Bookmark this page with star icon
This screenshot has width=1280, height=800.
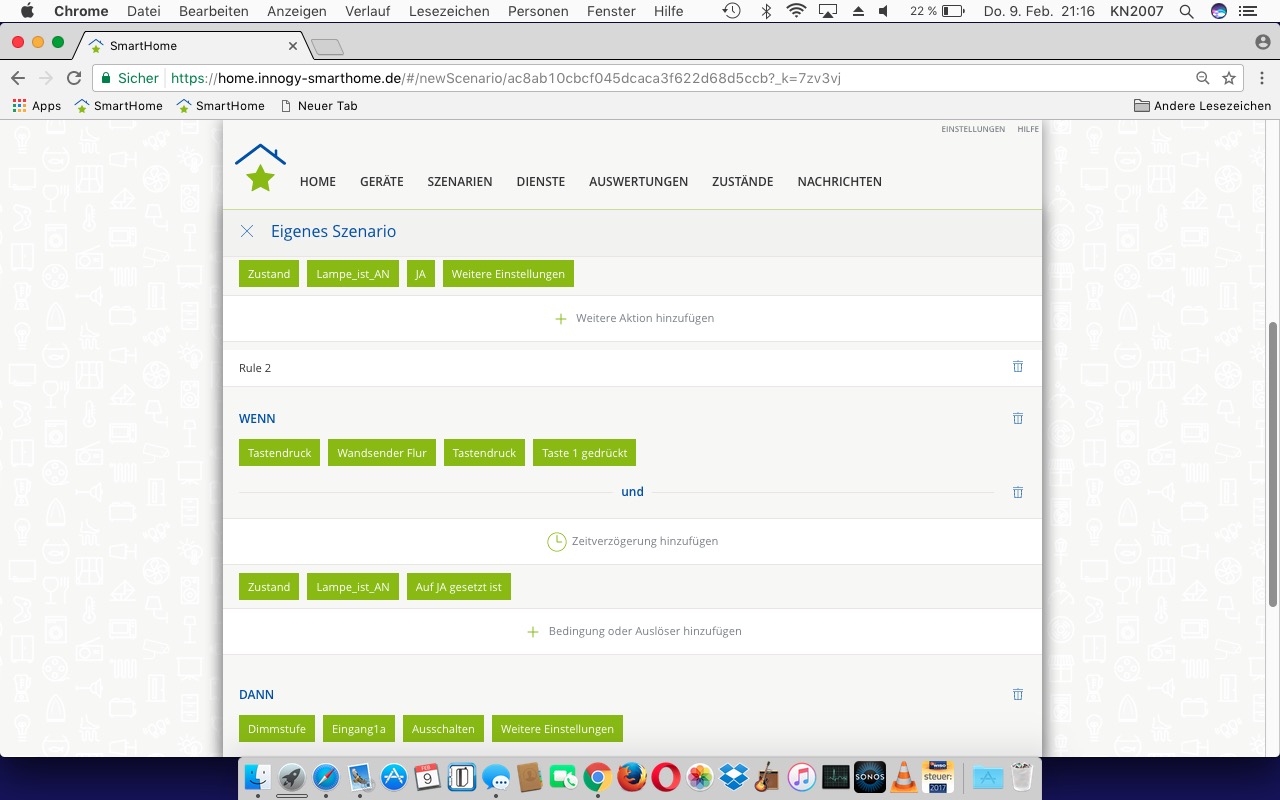[x=1229, y=78]
